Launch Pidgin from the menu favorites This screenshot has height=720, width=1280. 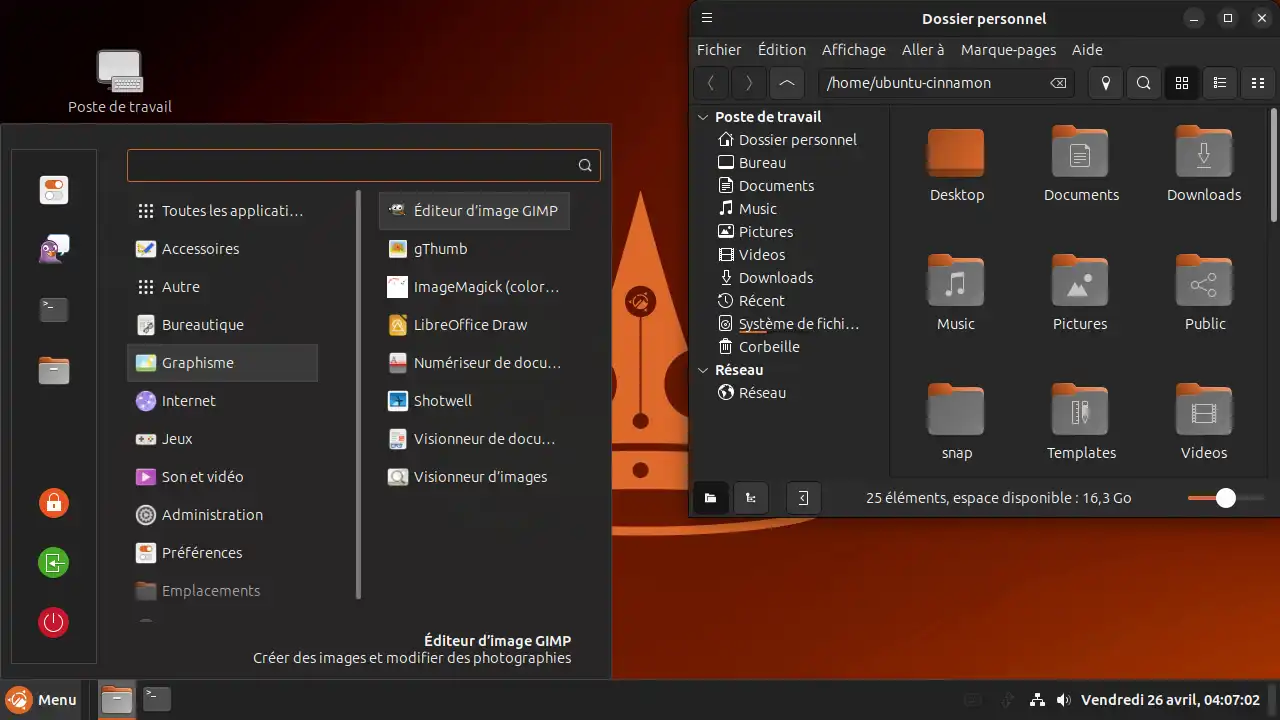pyautogui.click(x=54, y=250)
